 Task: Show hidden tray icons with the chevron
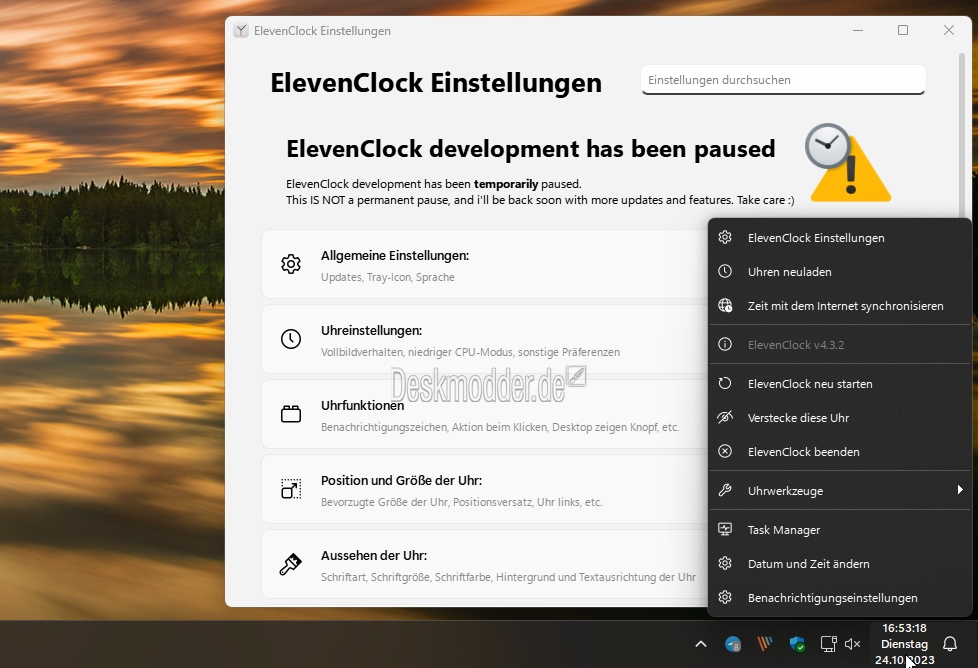701,644
